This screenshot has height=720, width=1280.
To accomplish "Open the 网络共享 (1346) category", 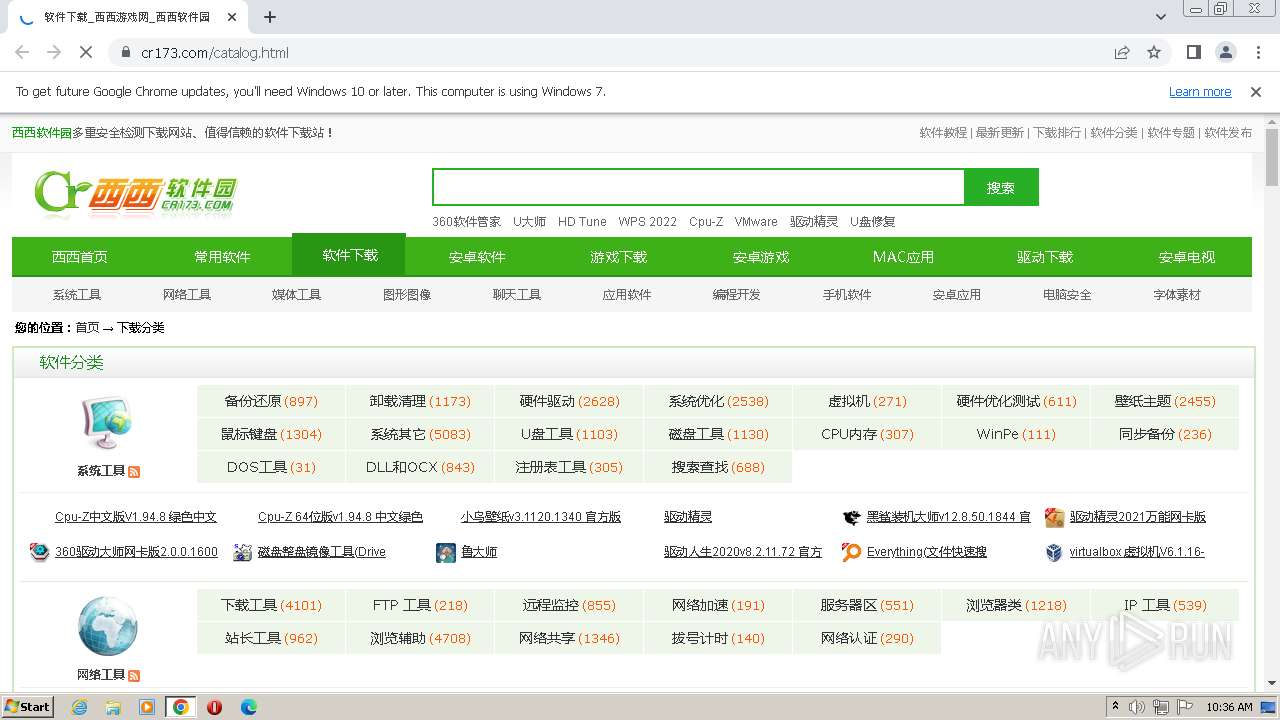I will [569, 638].
